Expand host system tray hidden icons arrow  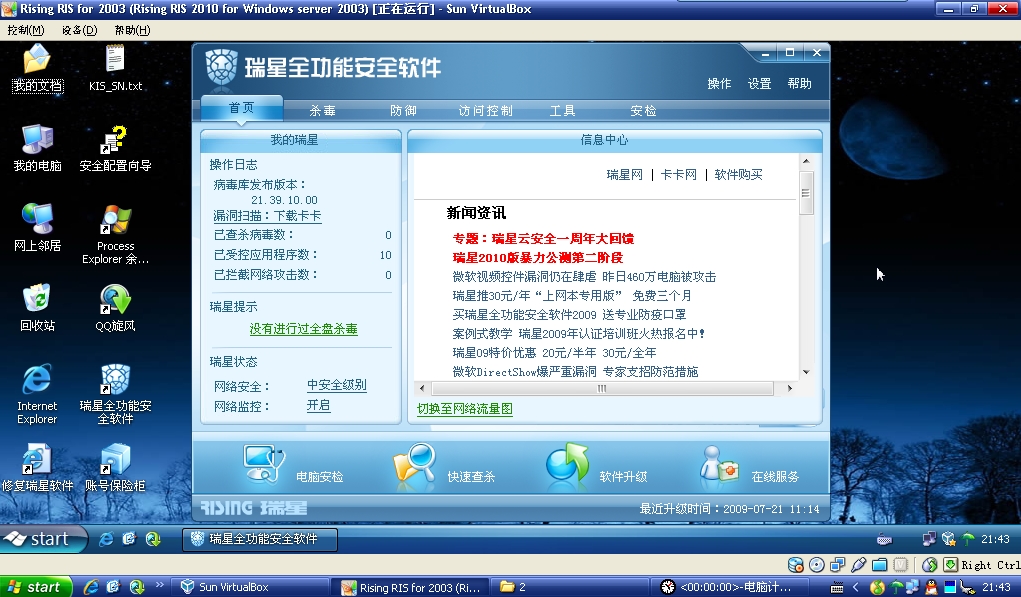click(856, 587)
